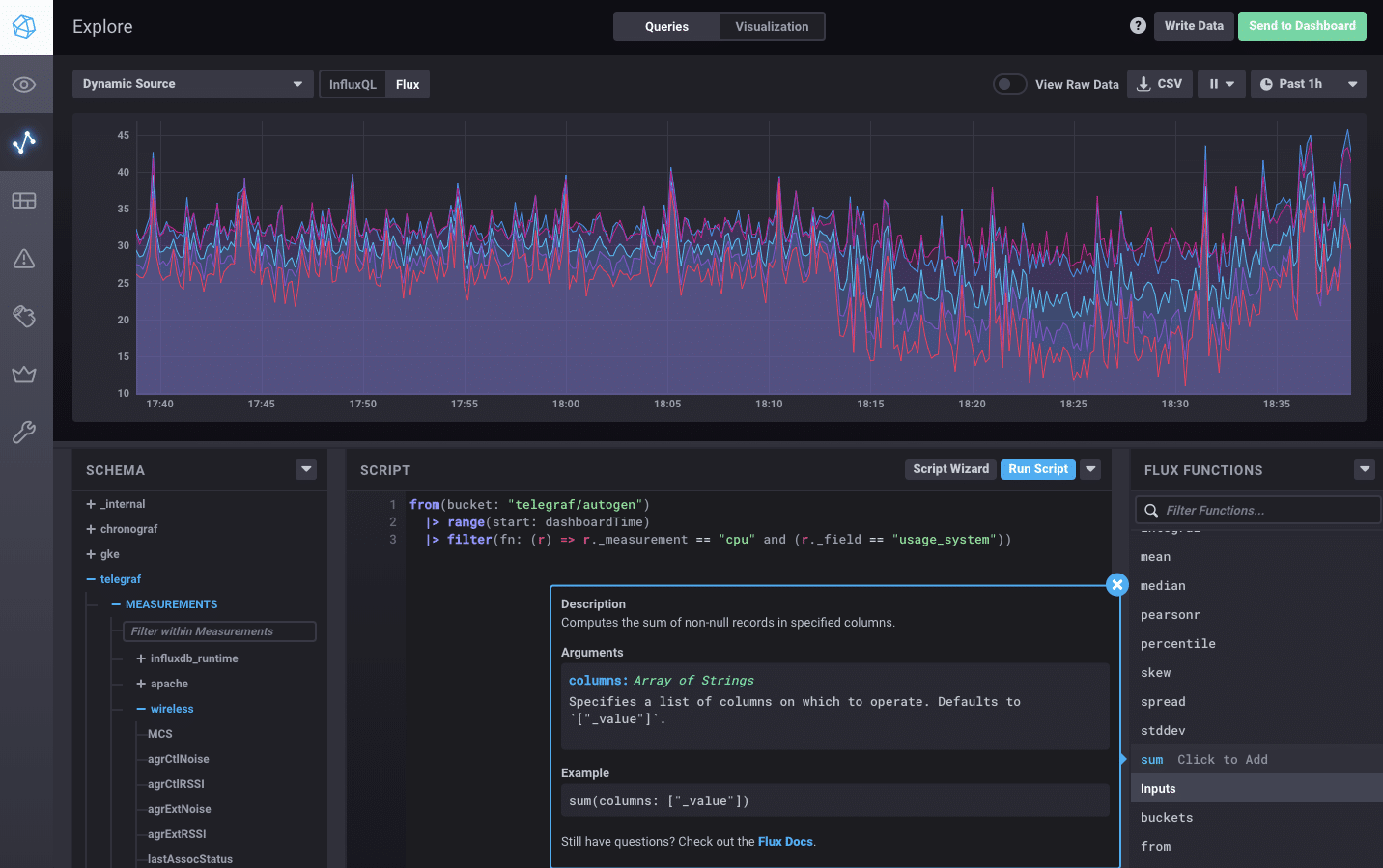1383x868 pixels.
Task: Open the Dynamic Source dropdown
Action: [x=192, y=84]
